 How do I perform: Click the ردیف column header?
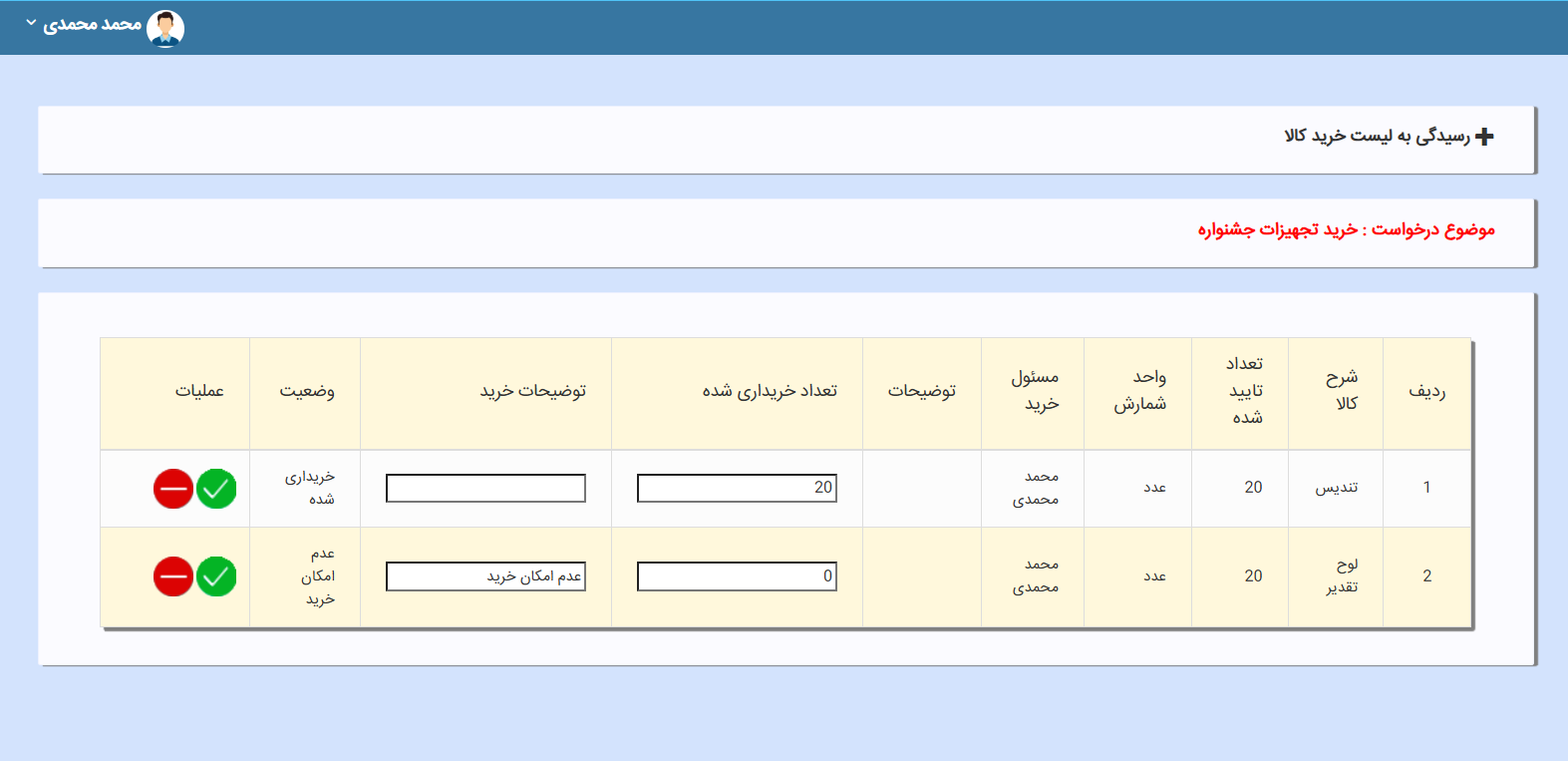pos(1426,391)
